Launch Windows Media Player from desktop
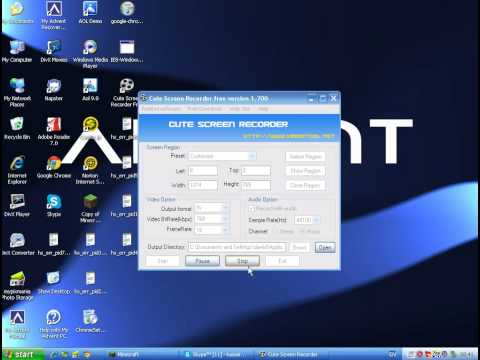The width and height of the screenshot is (480, 360). (x=90, y=54)
